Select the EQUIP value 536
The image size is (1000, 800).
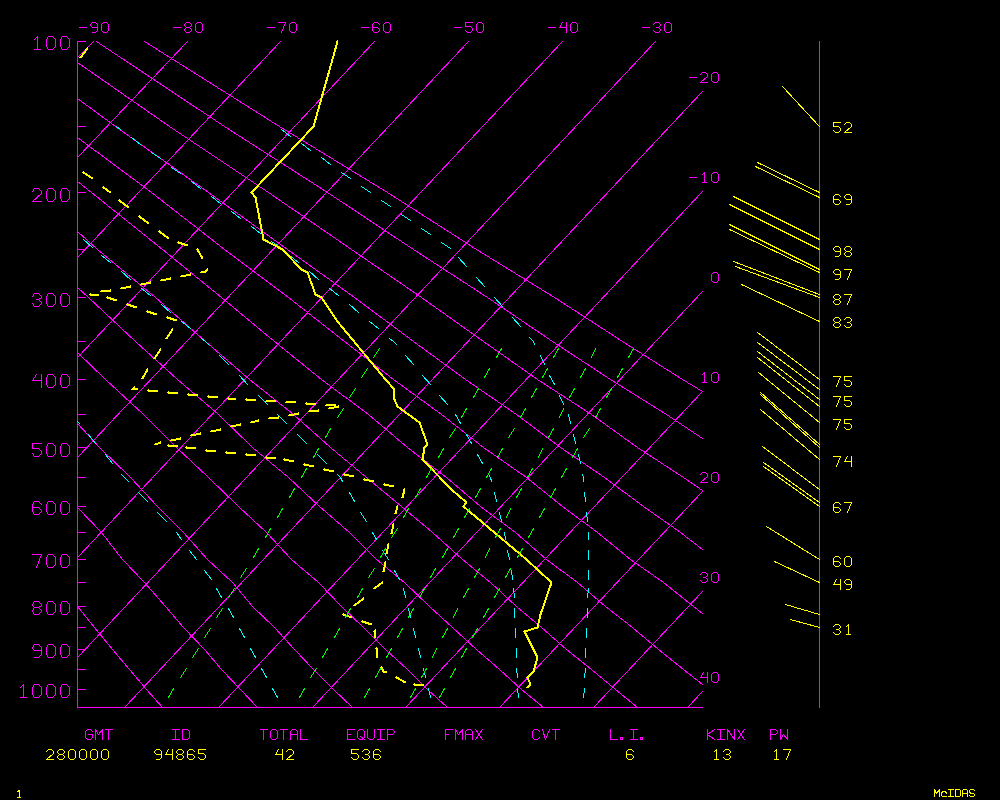[365, 755]
